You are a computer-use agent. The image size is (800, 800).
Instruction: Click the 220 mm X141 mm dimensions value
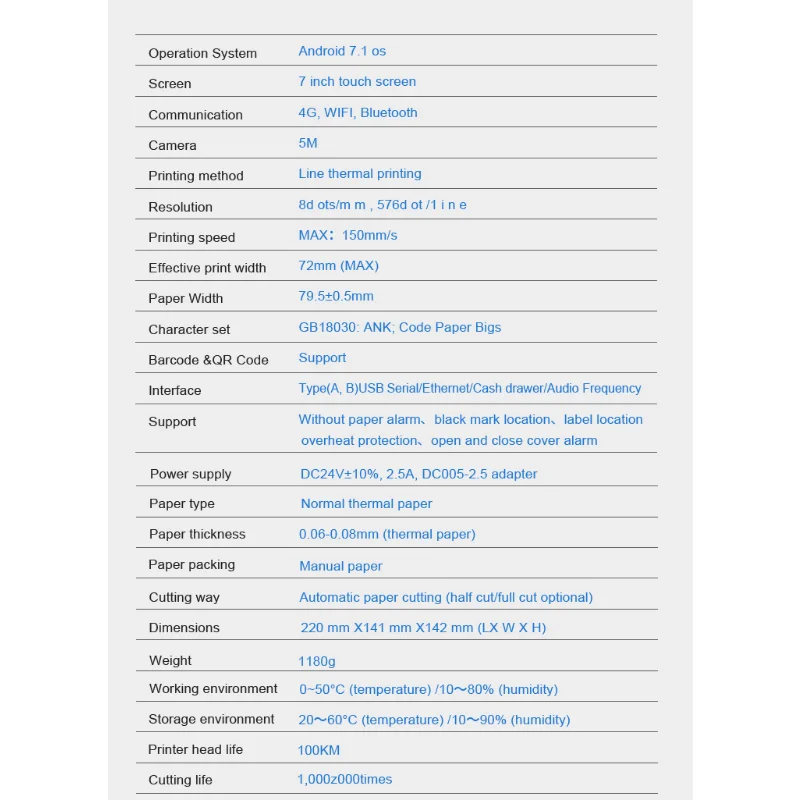click(423, 628)
